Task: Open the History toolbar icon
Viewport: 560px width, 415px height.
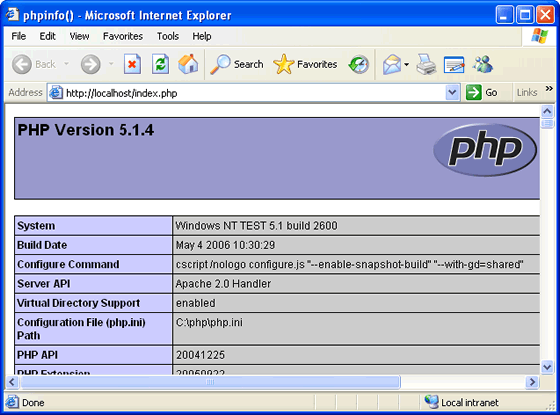Action: click(359, 64)
